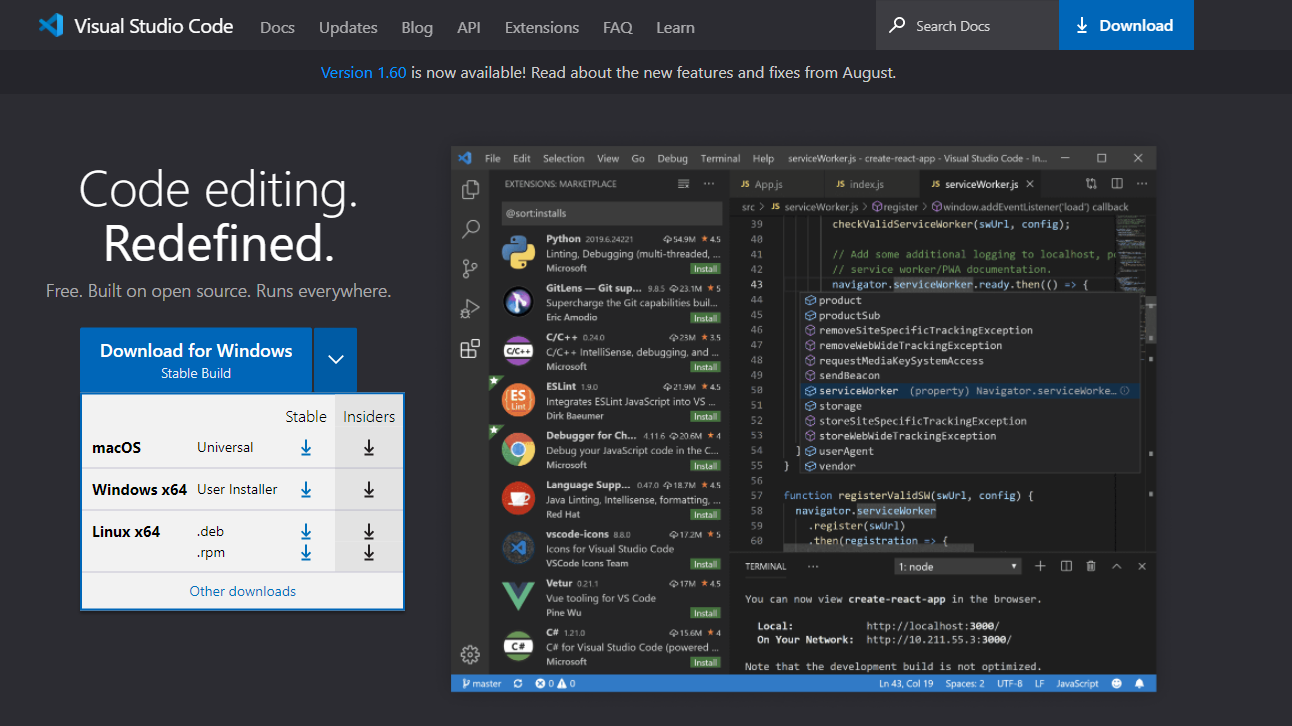Click the master branch indicator in status bar
The height and width of the screenshot is (726, 1292).
[x=480, y=683]
